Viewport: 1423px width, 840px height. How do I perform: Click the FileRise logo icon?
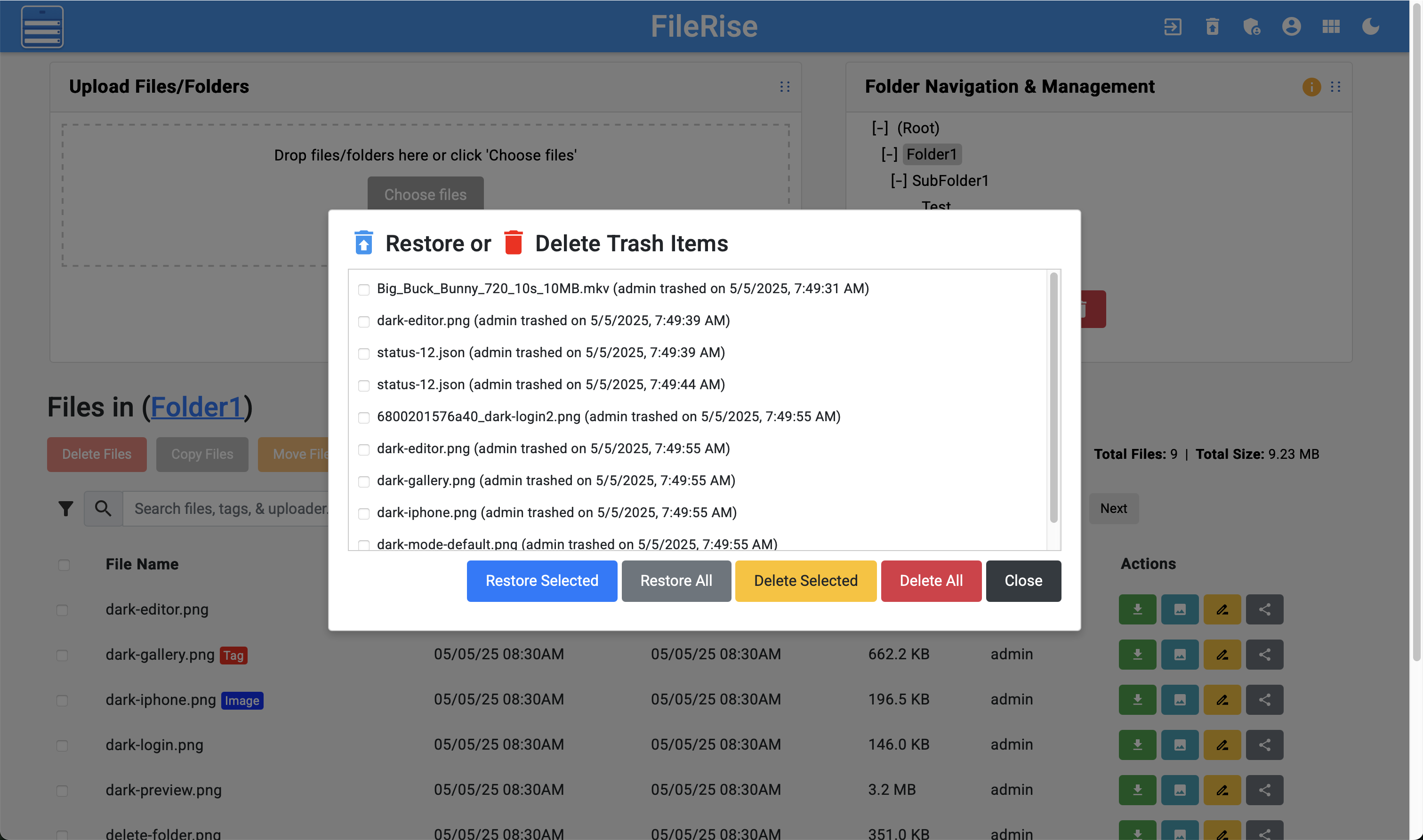click(x=42, y=27)
